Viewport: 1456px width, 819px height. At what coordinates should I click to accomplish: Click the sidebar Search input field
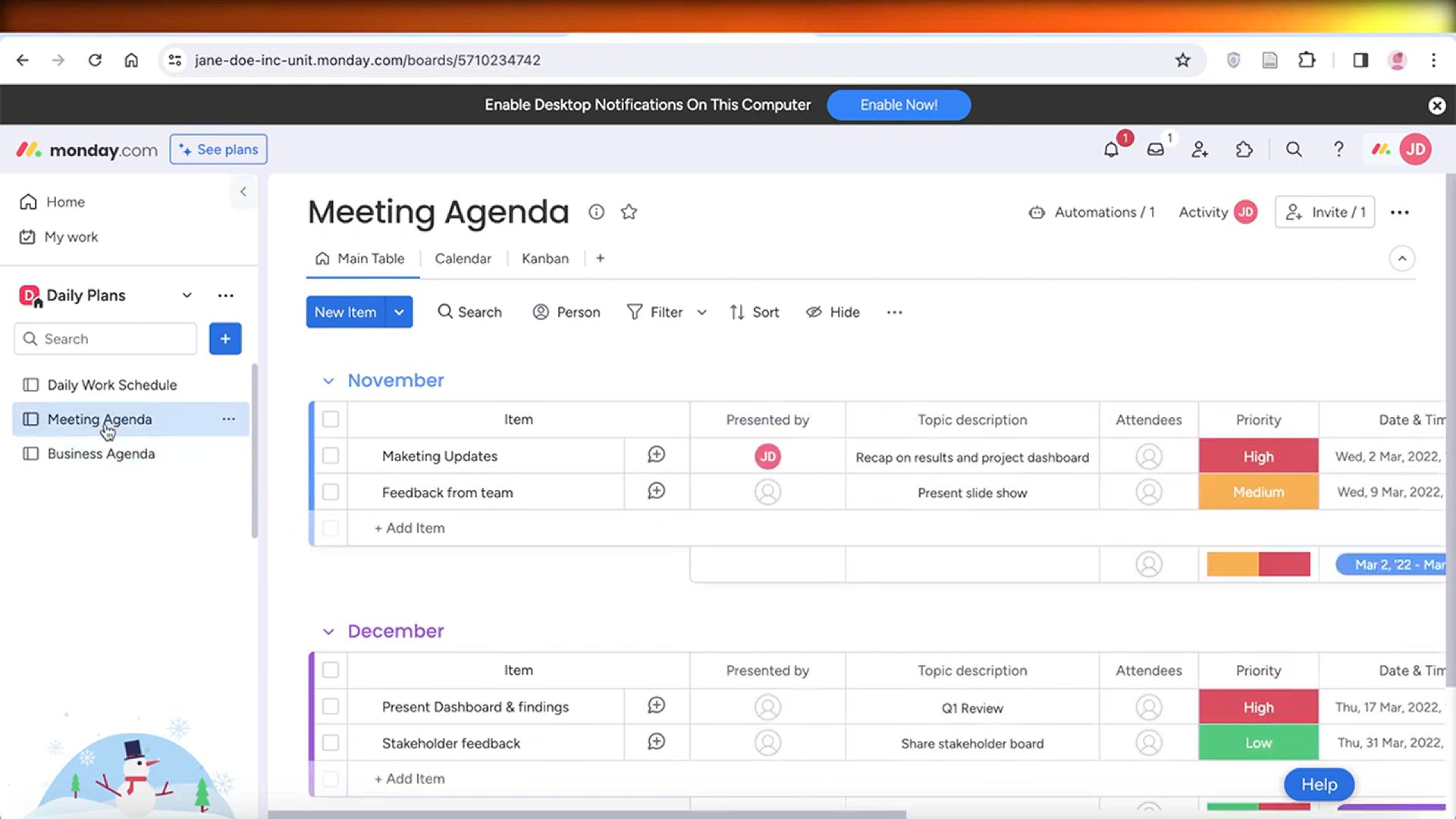click(105, 339)
